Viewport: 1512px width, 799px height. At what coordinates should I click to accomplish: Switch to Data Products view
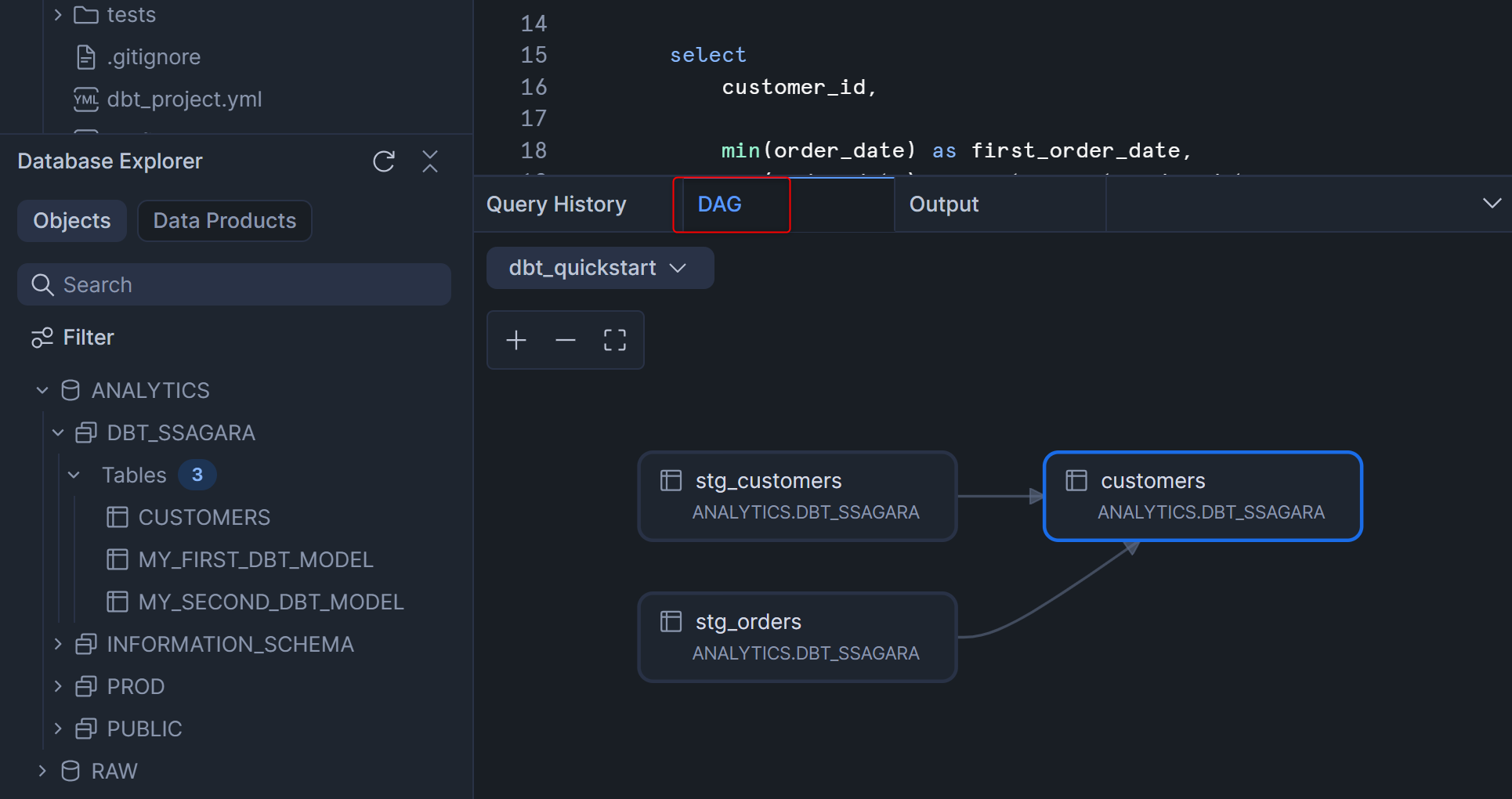225,221
